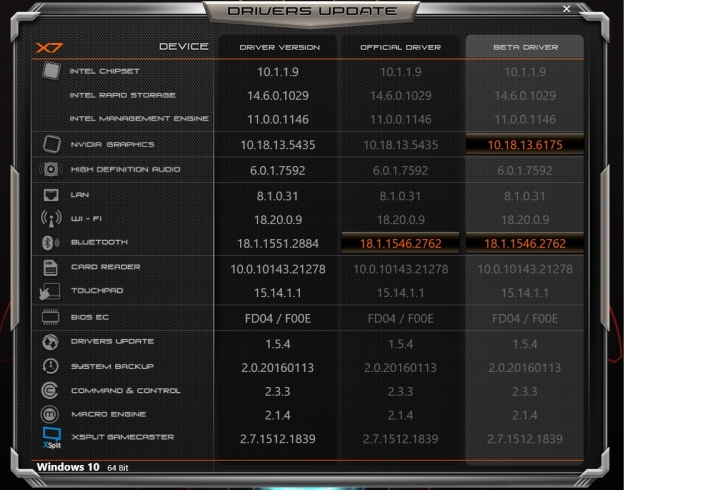Close the Drivers Update window
Viewport: 720px width, 490px height.
click(567, 9)
